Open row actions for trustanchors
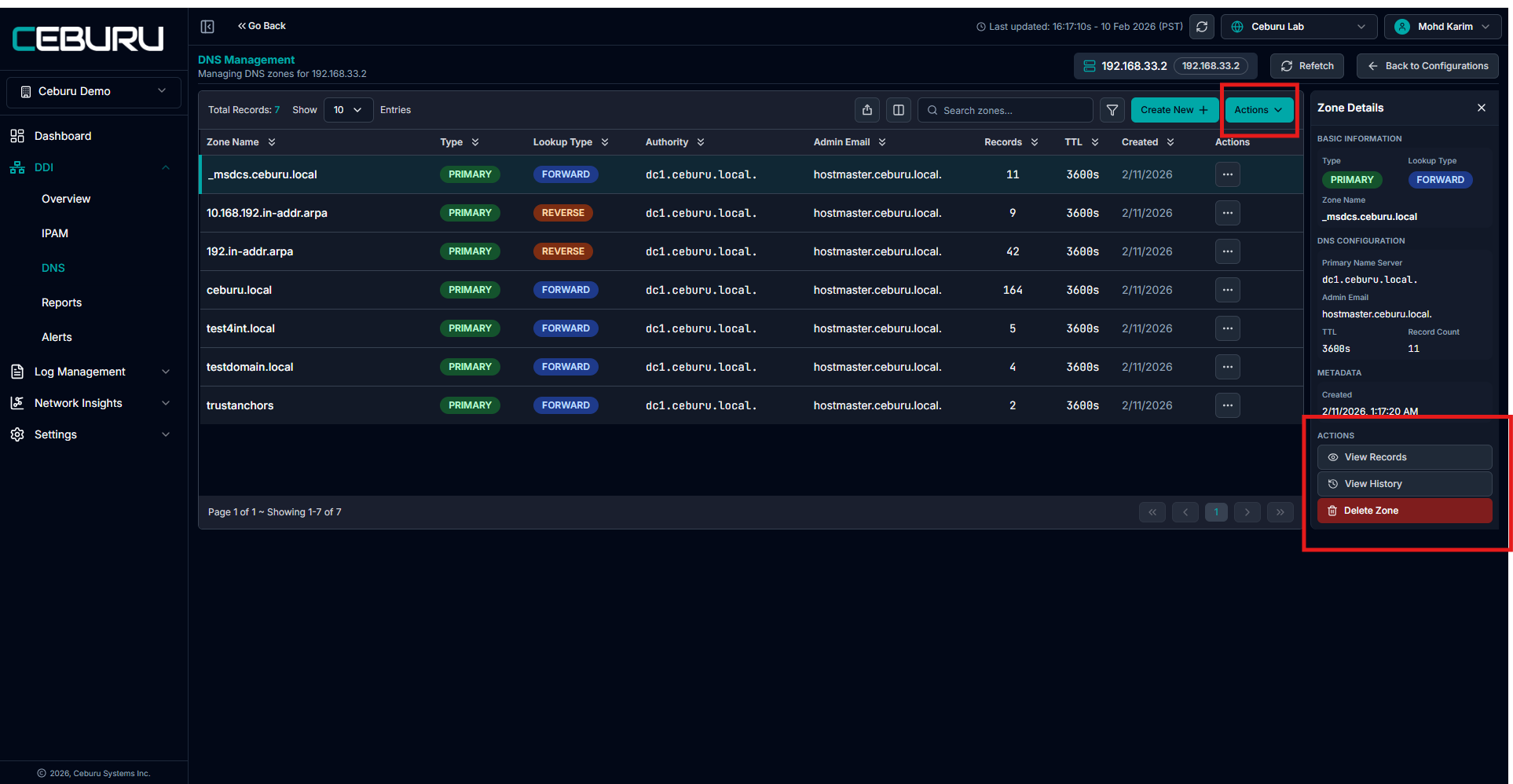1513x784 pixels. [x=1228, y=405]
